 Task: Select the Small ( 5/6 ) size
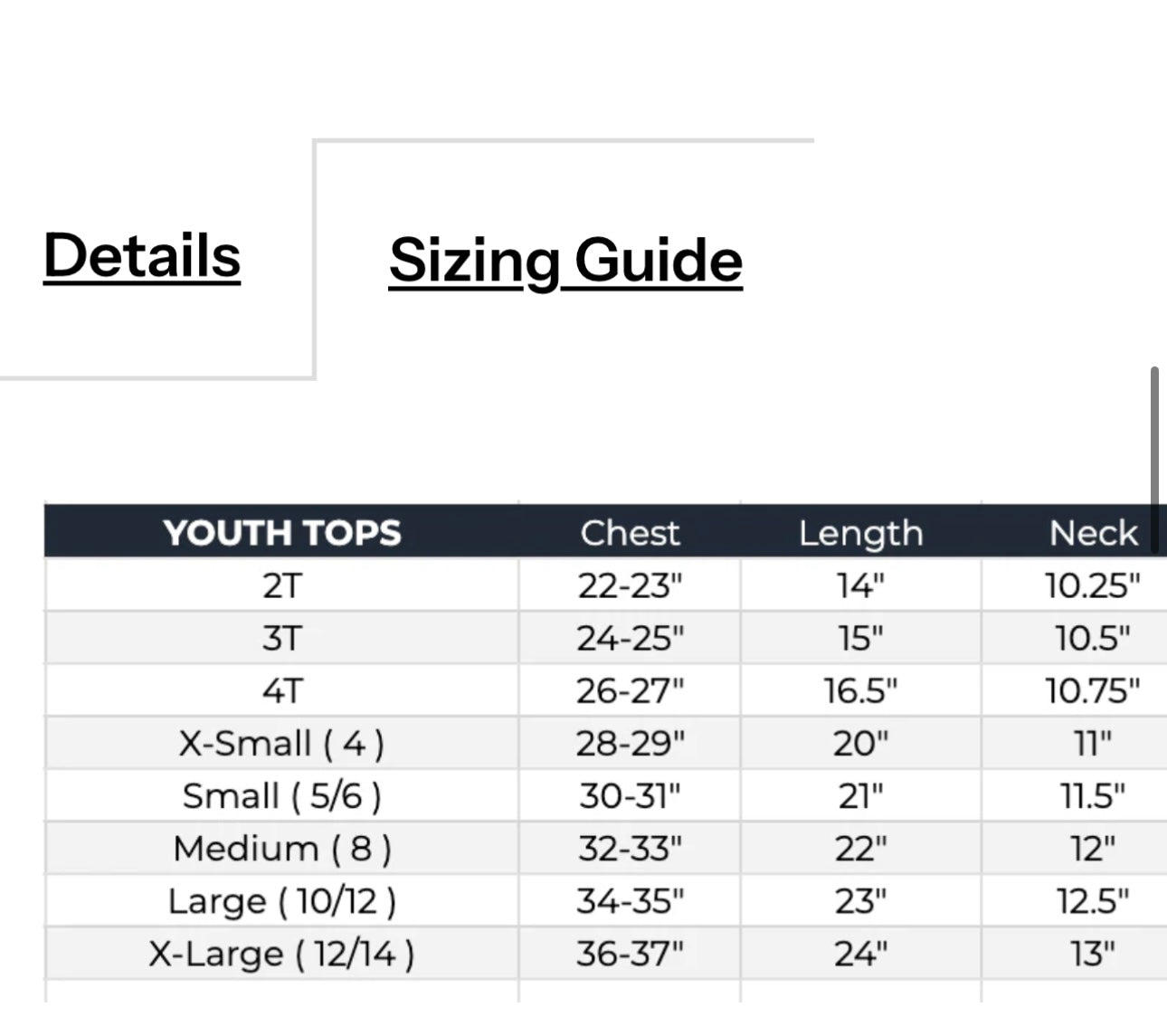(281, 794)
